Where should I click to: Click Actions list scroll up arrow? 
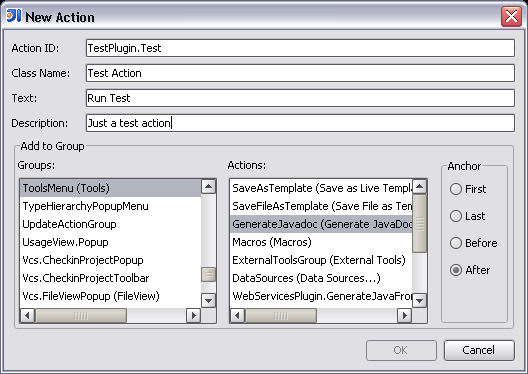pos(420,186)
